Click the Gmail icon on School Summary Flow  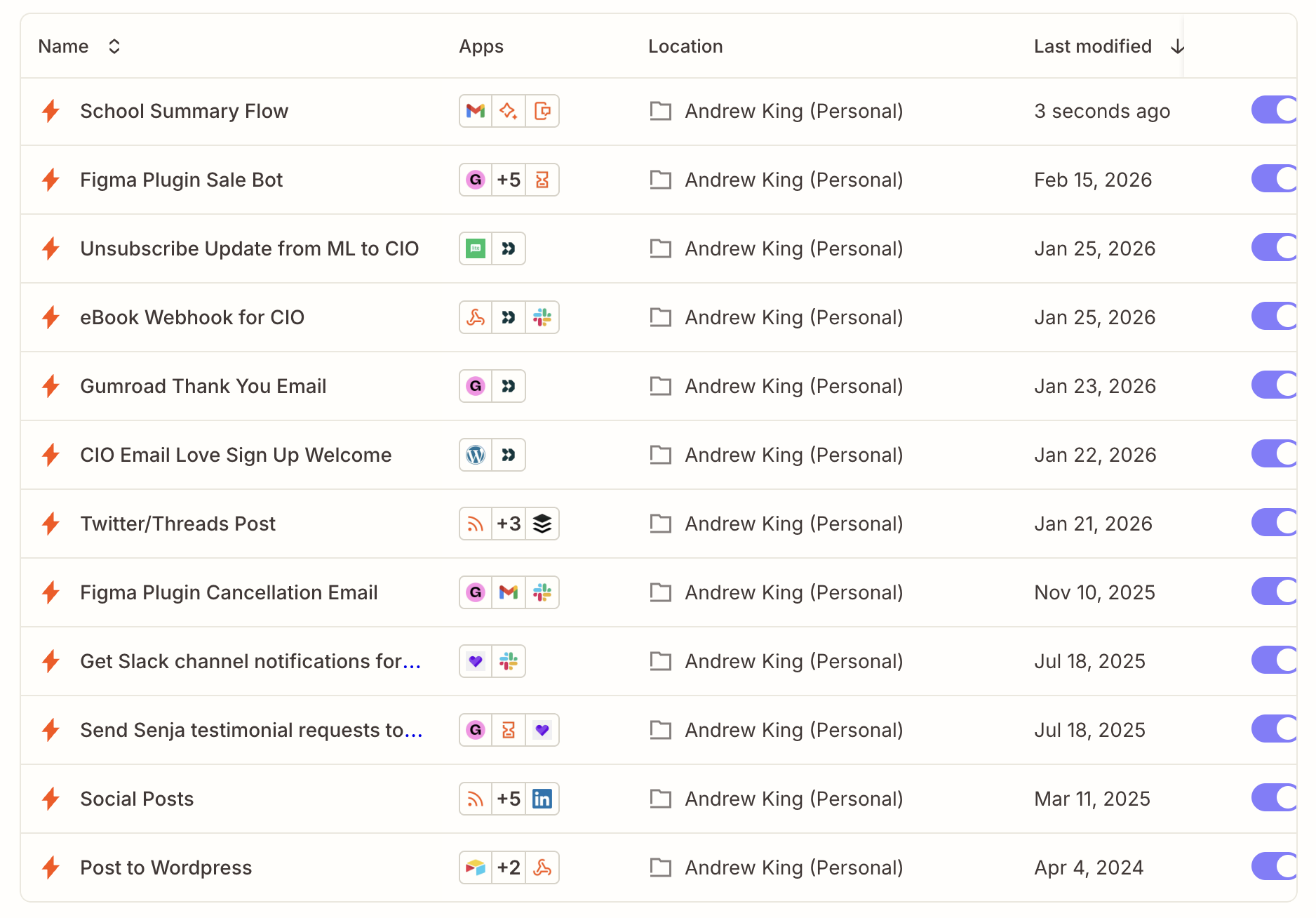point(475,111)
